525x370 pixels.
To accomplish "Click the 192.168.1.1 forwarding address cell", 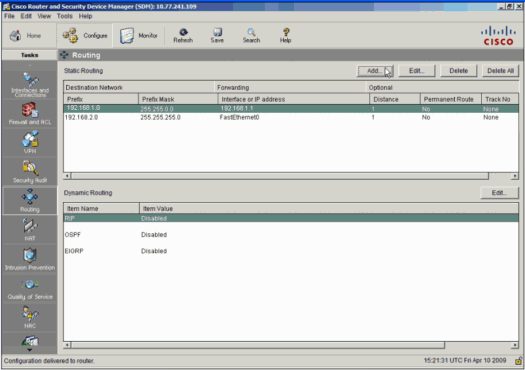I will pos(237,108).
